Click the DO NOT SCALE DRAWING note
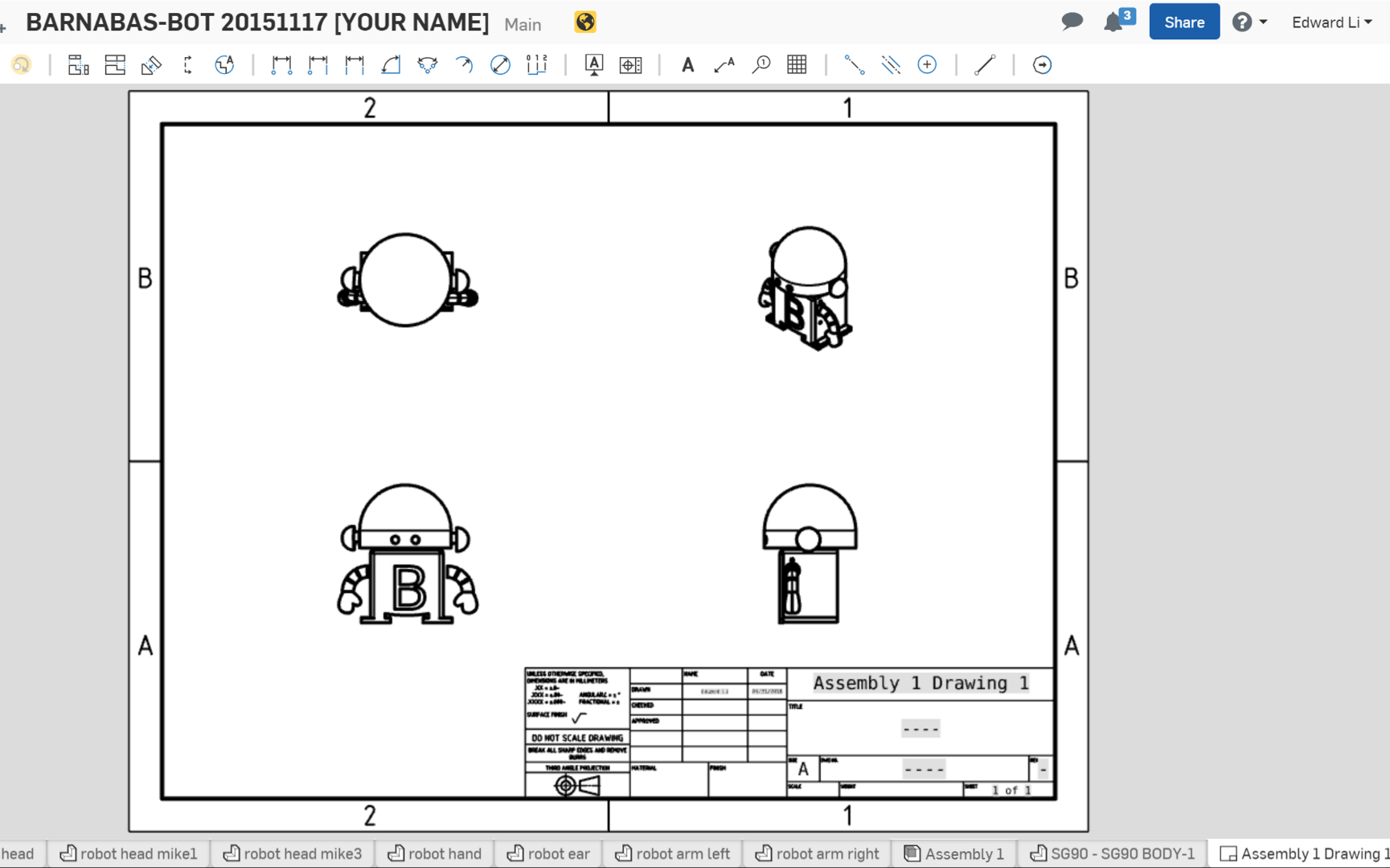The image size is (1390, 868). coord(577,738)
